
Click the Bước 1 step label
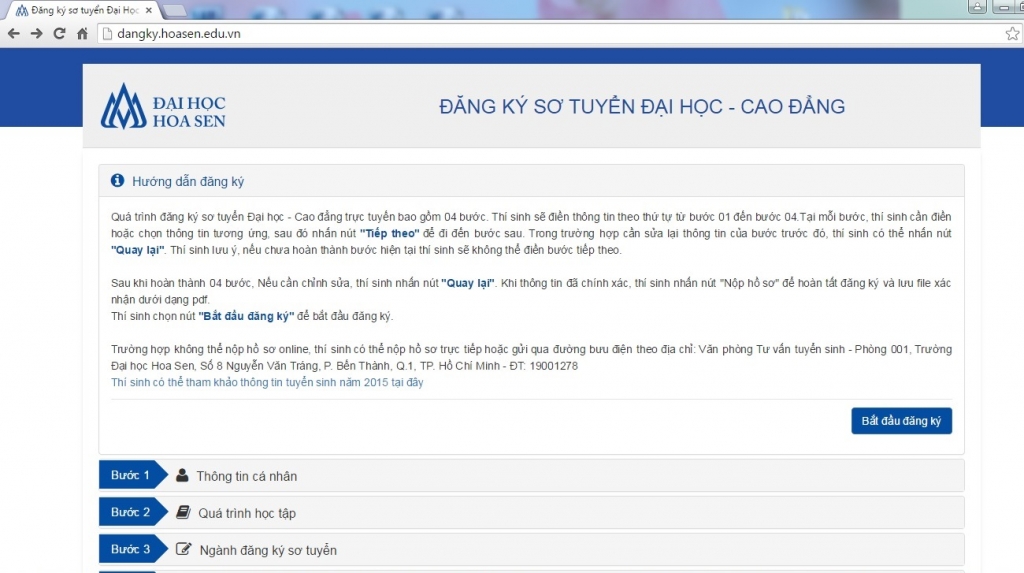pyautogui.click(x=131, y=475)
